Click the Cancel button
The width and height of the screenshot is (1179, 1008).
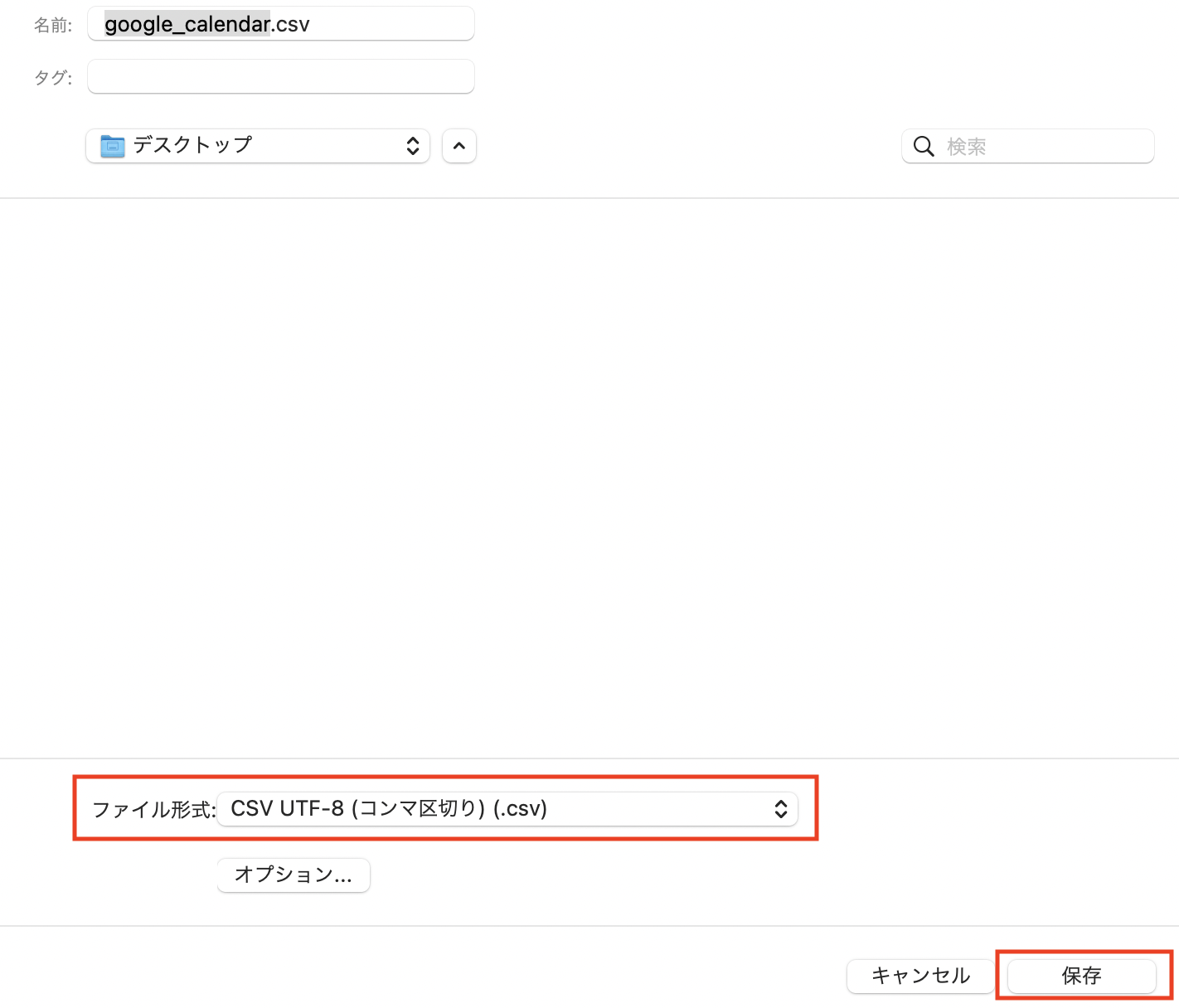(920, 976)
